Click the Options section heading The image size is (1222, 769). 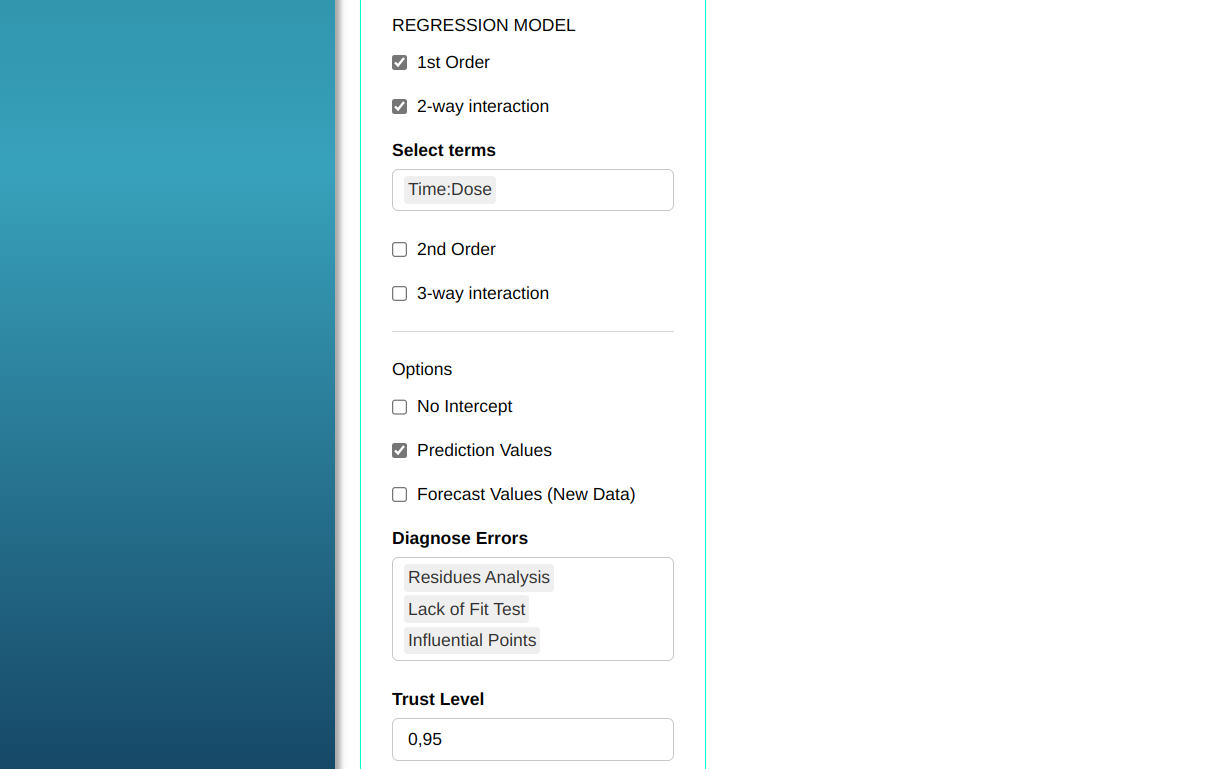click(x=422, y=369)
